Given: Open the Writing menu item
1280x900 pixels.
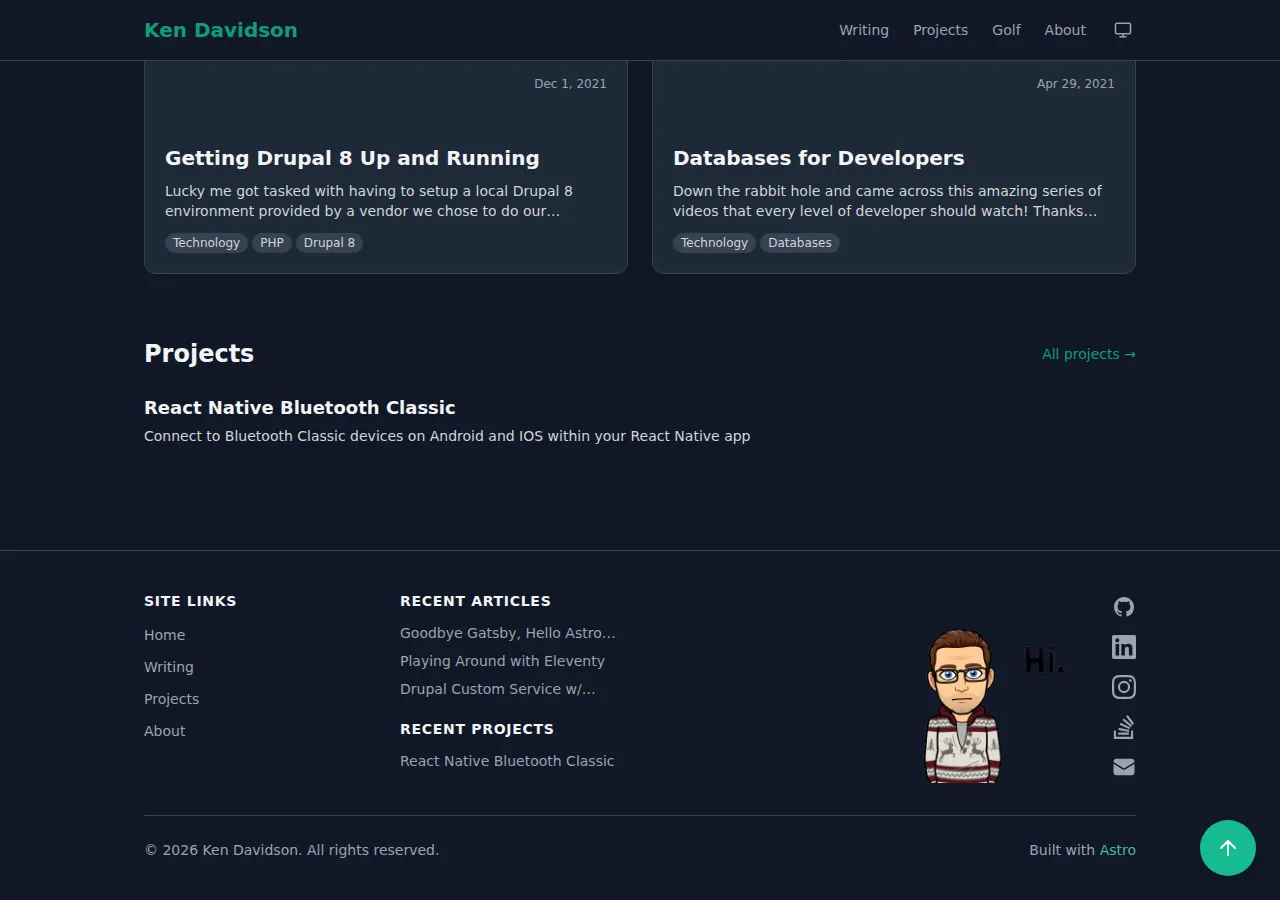Looking at the screenshot, I should pos(864,30).
